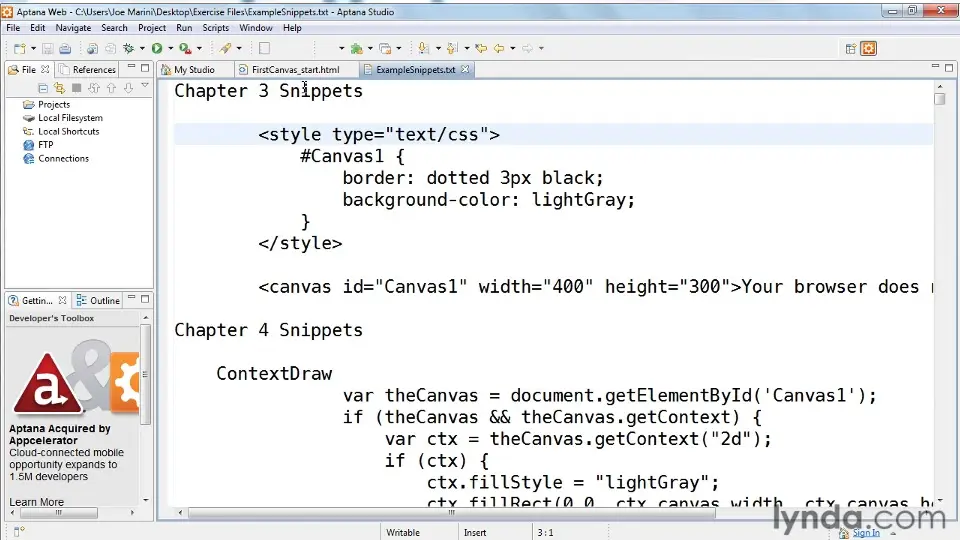Click the 'Chapter 4 Snippets' line in editor
This screenshot has height=540, width=960.
pyautogui.click(x=268, y=330)
